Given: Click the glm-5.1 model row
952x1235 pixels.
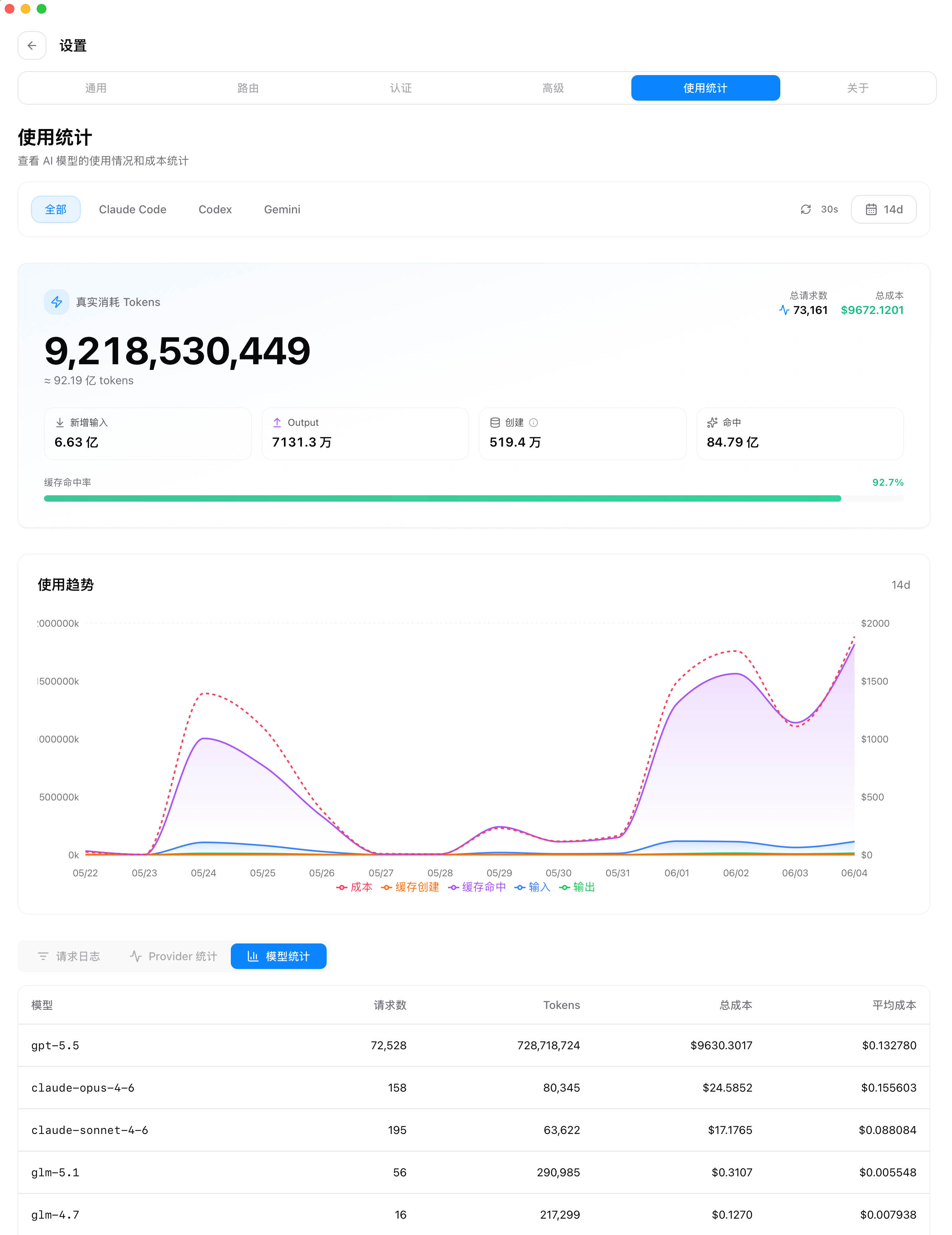Looking at the screenshot, I should [x=474, y=1173].
